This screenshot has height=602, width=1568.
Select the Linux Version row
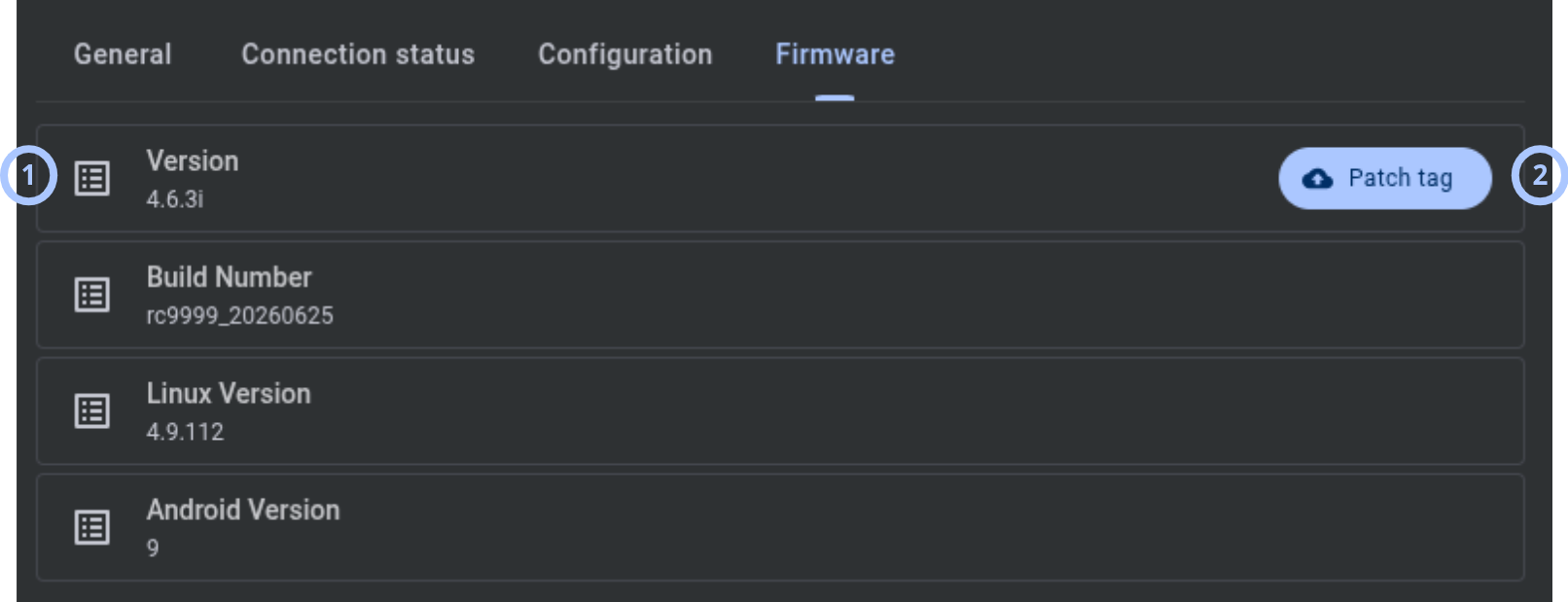tap(780, 410)
